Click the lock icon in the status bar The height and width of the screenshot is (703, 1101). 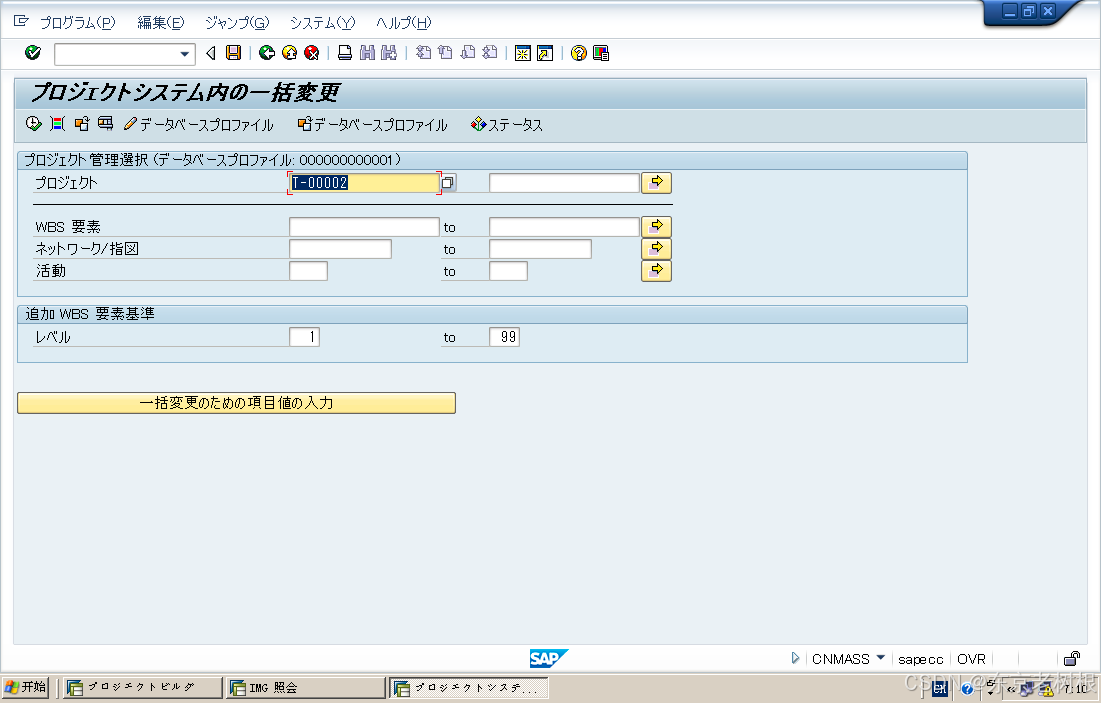(x=1072, y=658)
